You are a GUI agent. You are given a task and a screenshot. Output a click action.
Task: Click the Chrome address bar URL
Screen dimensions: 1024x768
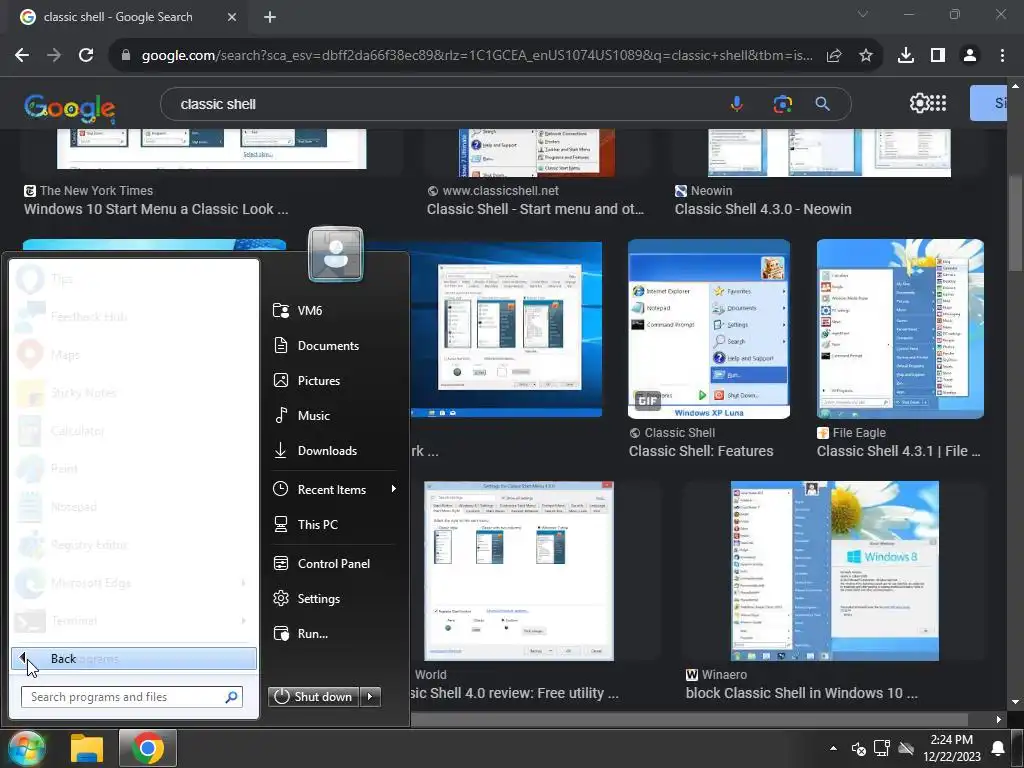tap(477, 56)
